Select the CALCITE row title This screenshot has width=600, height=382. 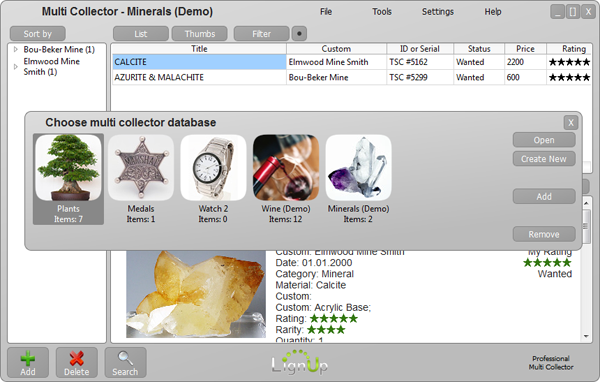click(199, 62)
